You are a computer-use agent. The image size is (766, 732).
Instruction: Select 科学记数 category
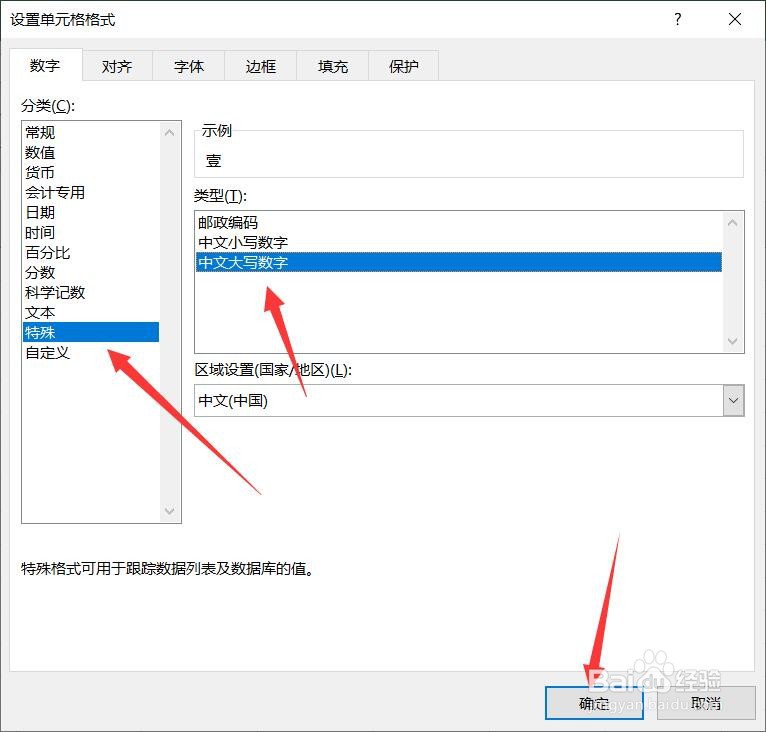91,293
